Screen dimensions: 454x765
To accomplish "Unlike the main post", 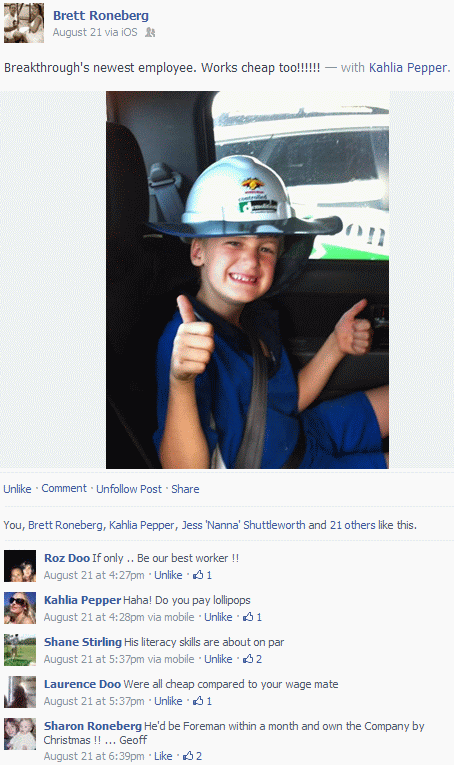I will [x=17, y=489].
